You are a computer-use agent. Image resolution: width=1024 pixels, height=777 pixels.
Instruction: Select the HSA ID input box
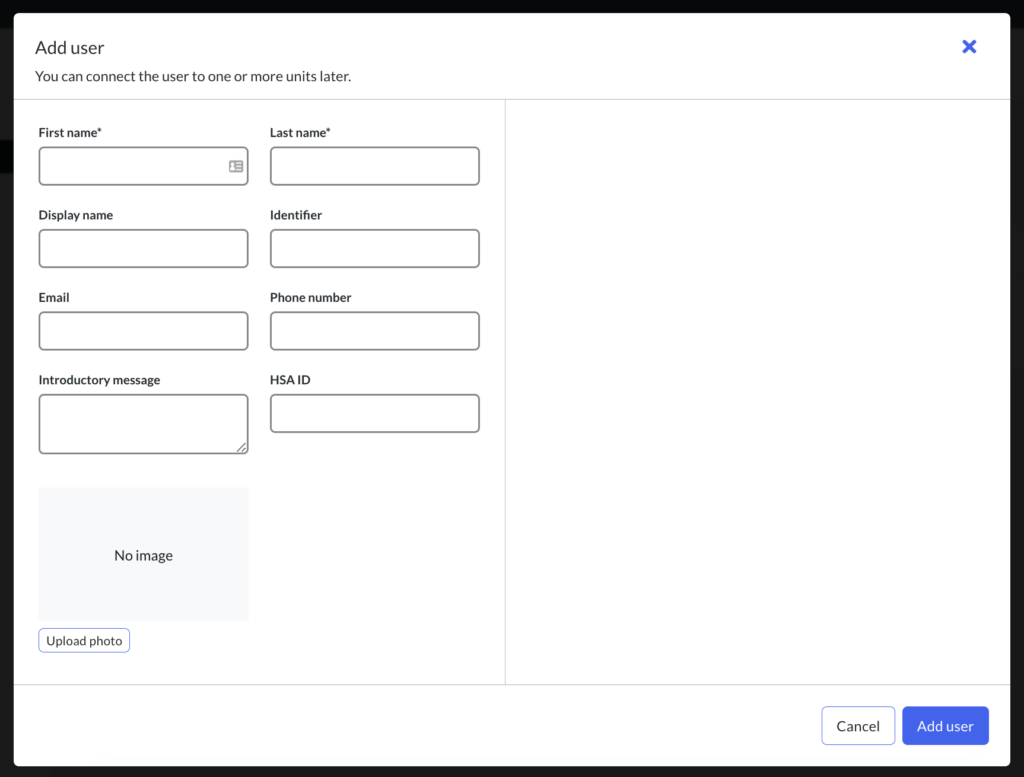tap(374, 413)
